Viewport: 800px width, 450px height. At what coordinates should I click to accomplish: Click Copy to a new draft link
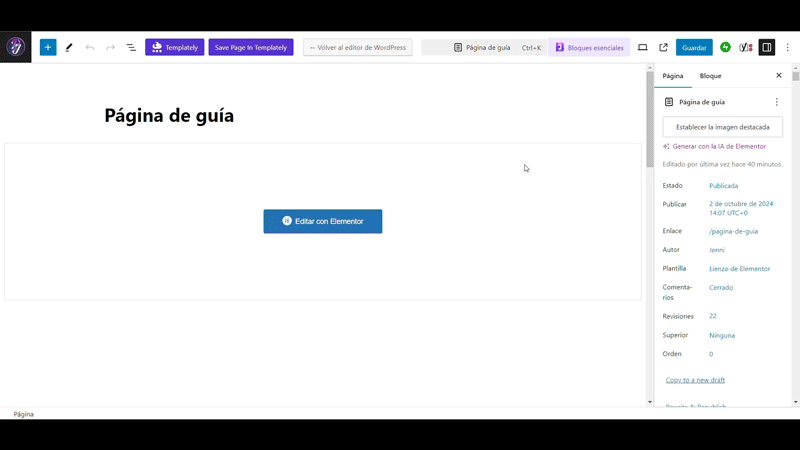click(695, 380)
